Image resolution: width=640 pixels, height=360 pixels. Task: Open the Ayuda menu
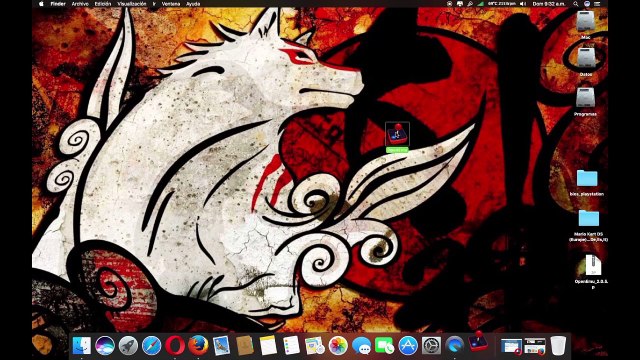pyautogui.click(x=193, y=4)
